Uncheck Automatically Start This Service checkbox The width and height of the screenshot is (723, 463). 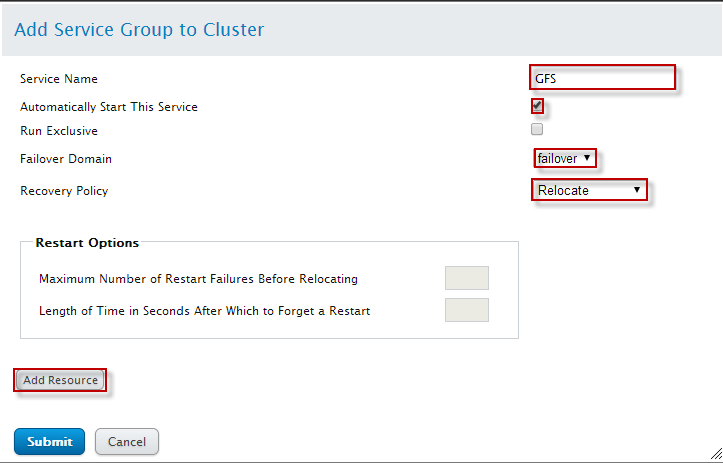tap(537, 105)
